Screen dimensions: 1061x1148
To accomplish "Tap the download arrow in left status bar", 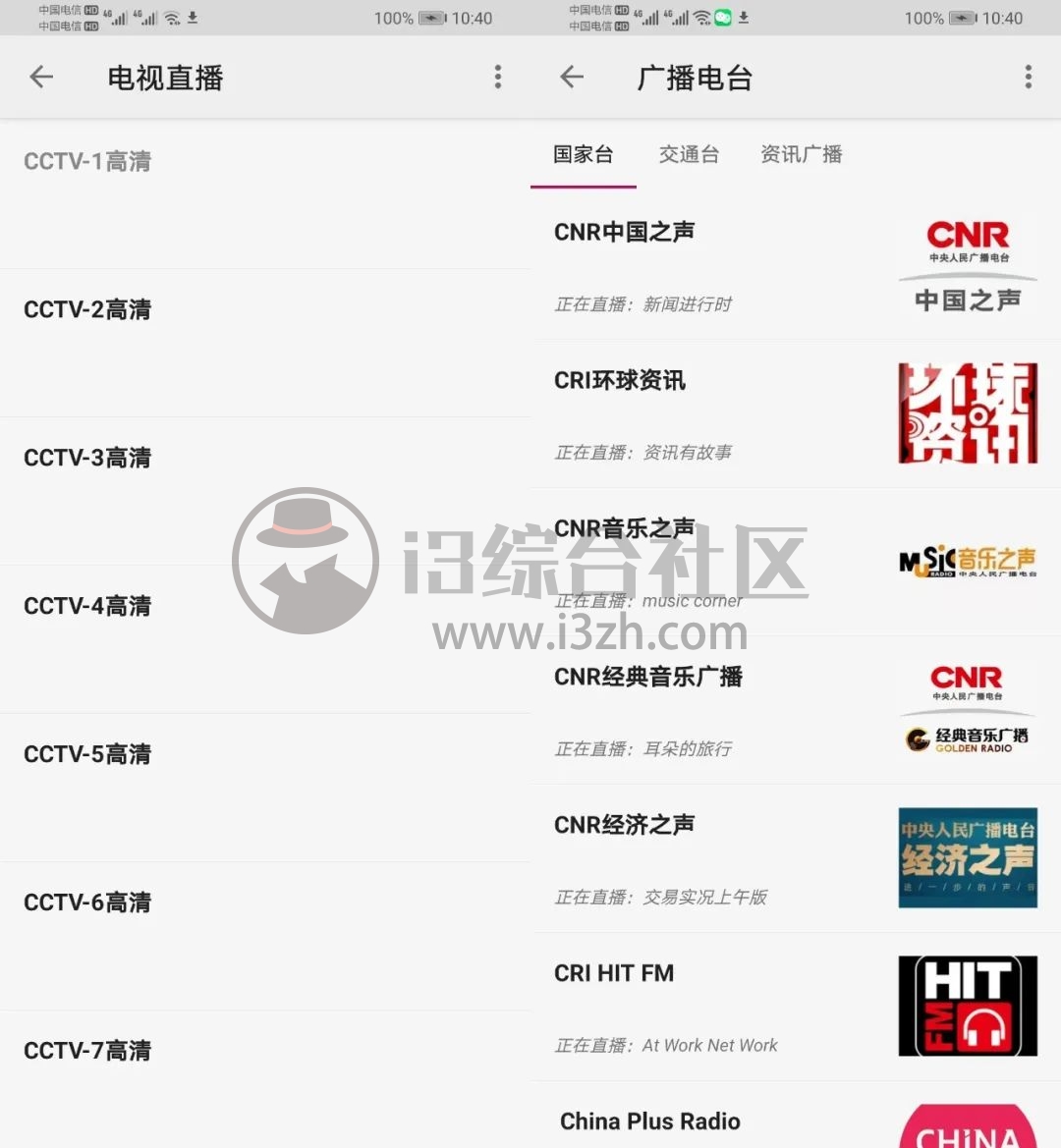I will point(193,18).
